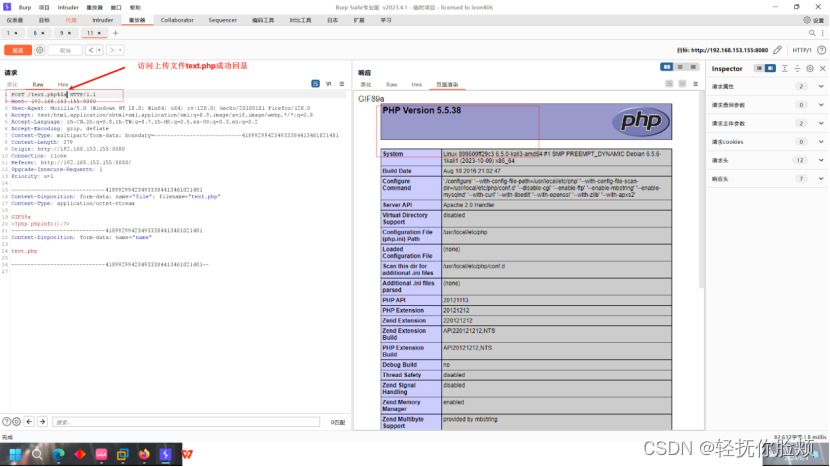Focus the request search input field
830x467 pixels.
[186, 422]
